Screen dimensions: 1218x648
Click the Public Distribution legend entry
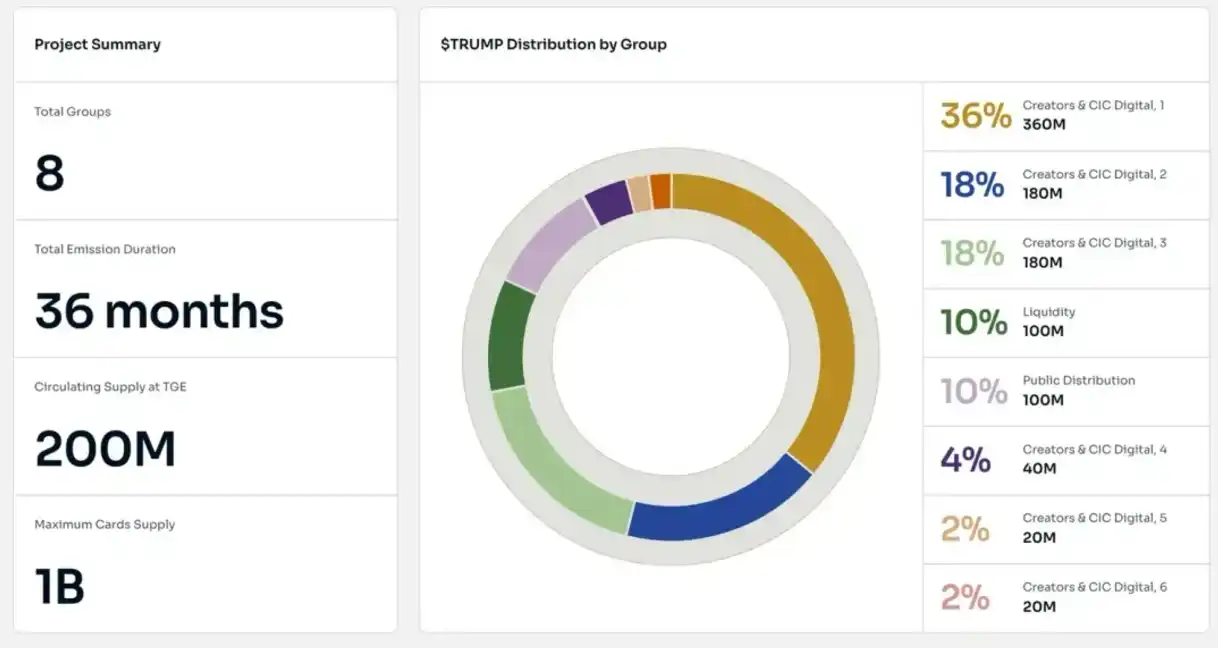coord(1065,391)
